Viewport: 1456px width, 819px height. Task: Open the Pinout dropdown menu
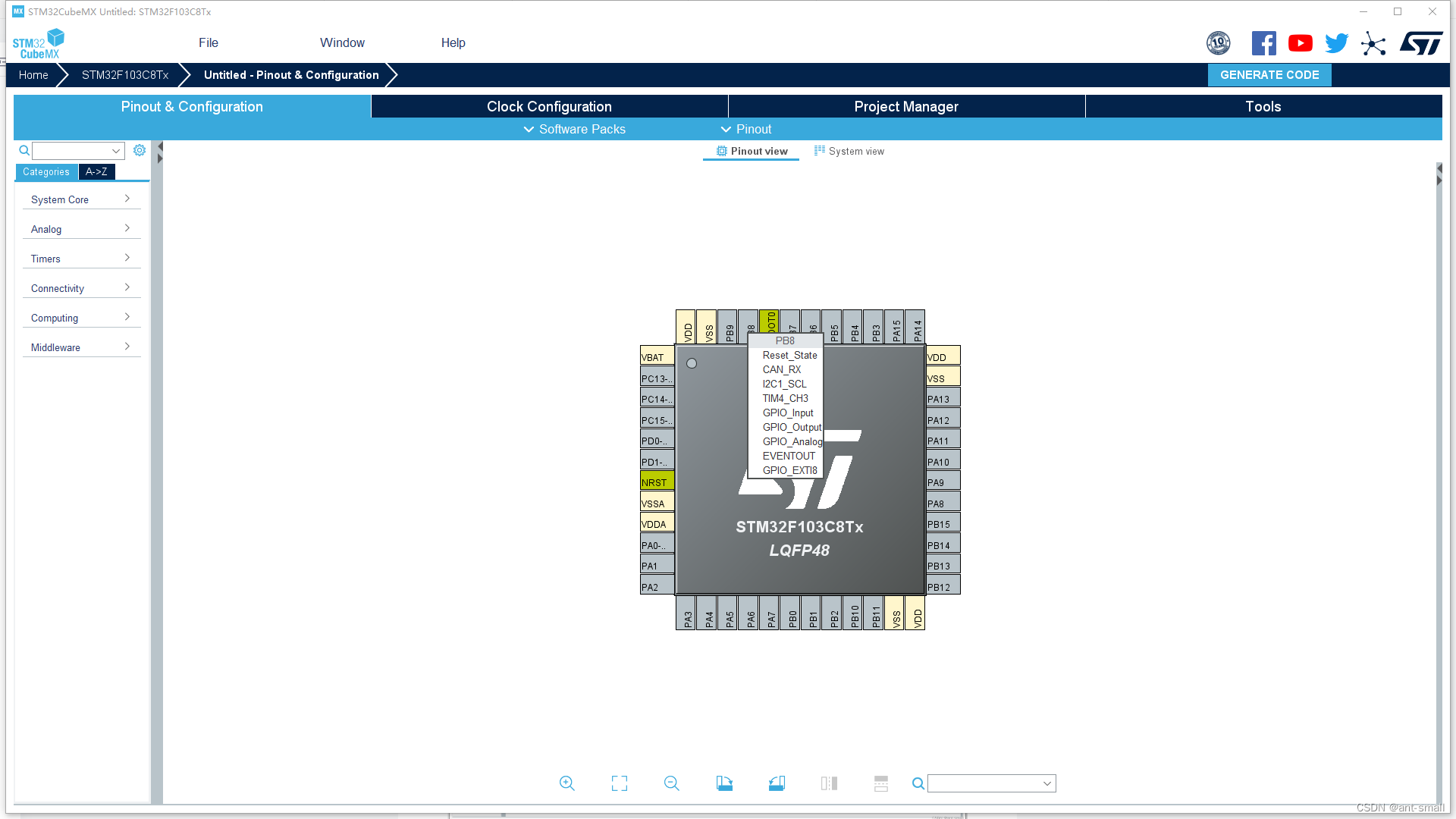click(746, 129)
